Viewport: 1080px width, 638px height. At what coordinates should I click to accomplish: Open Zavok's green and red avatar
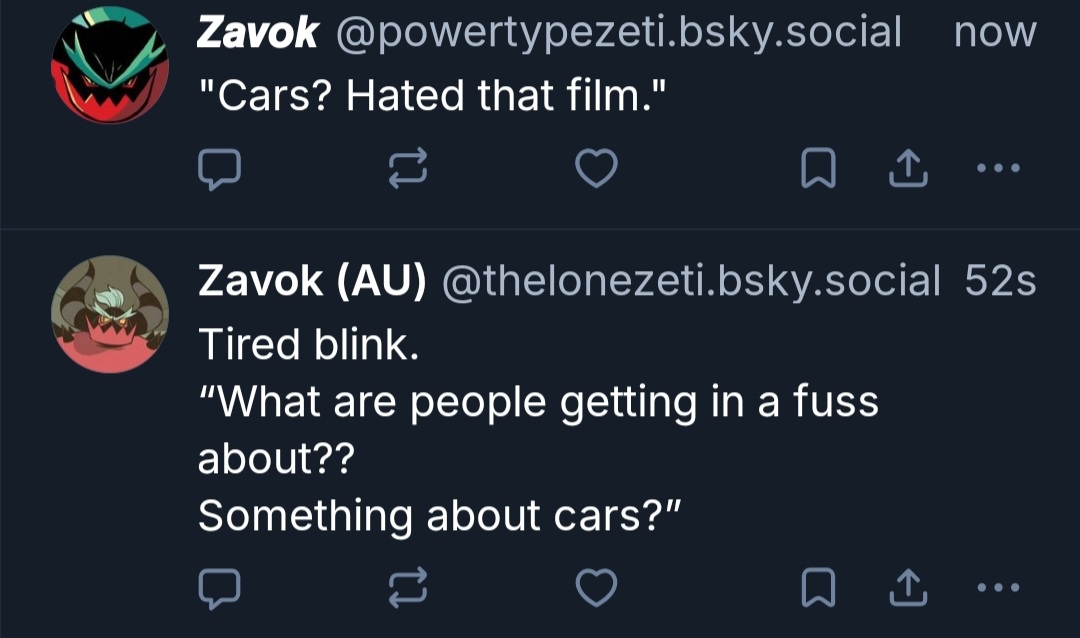pos(110,64)
